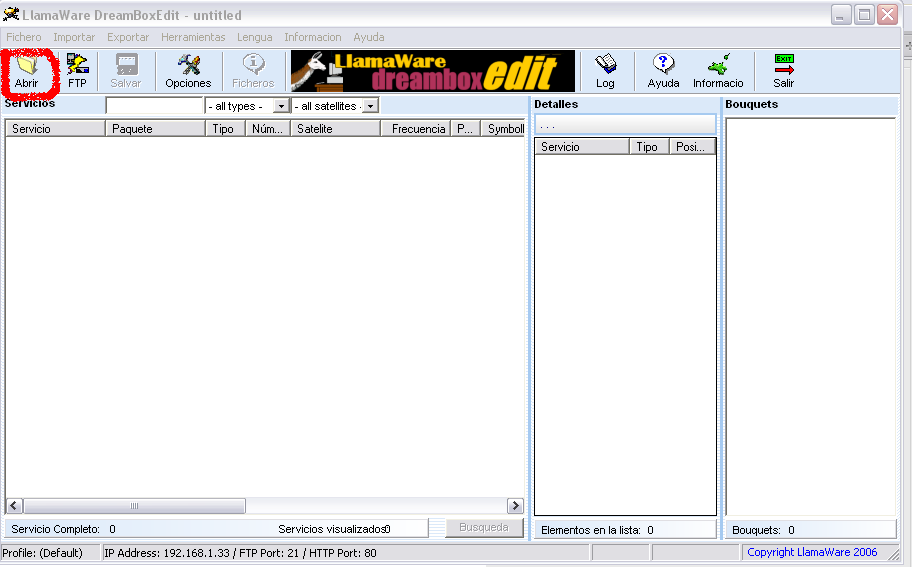The width and height of the screenshot is (912, 567).
Task: Click the horizontal scrollbar right arrow
Action: (515, 506)
